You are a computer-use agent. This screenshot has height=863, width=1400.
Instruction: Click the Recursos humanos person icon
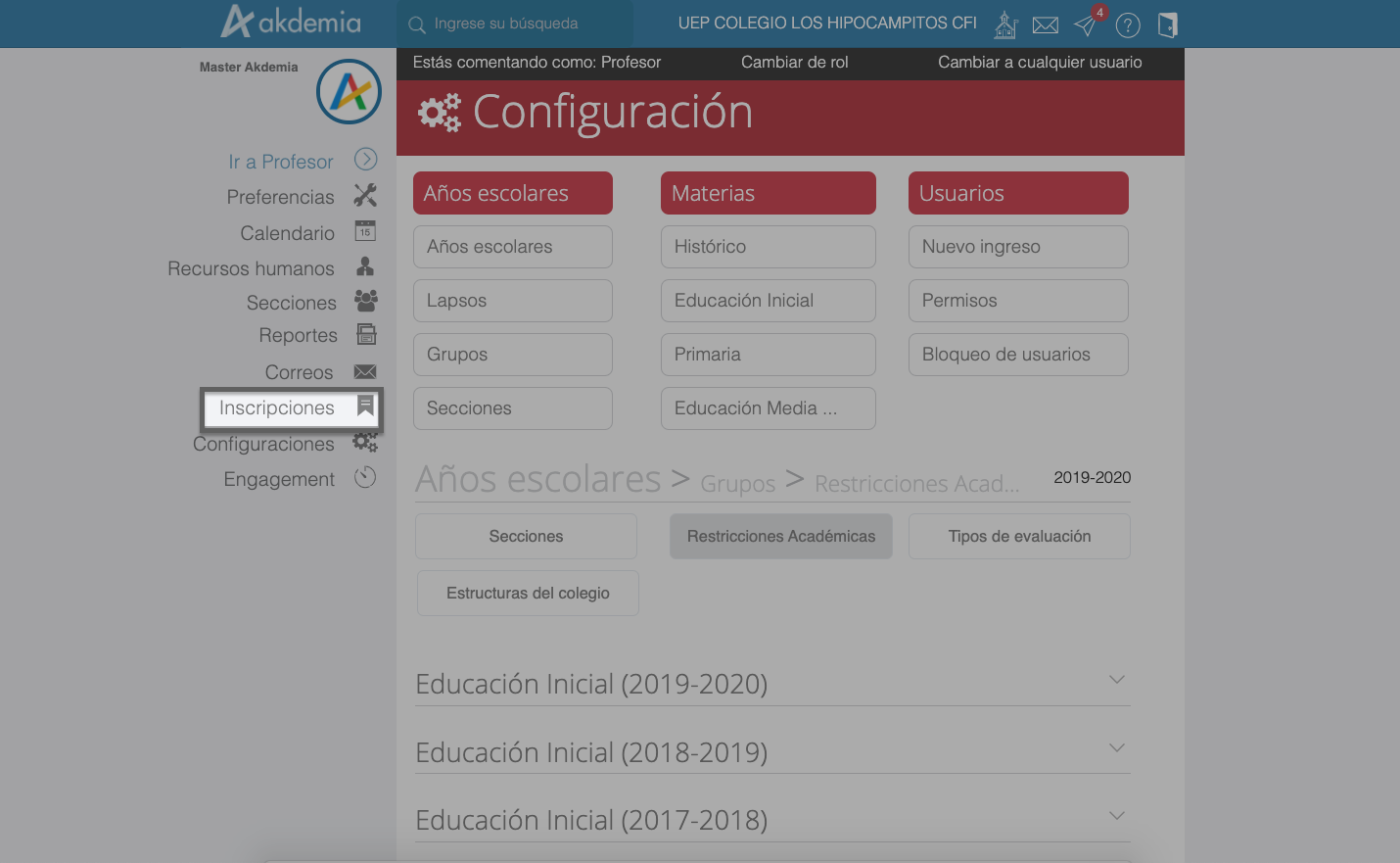click(365, 266)
